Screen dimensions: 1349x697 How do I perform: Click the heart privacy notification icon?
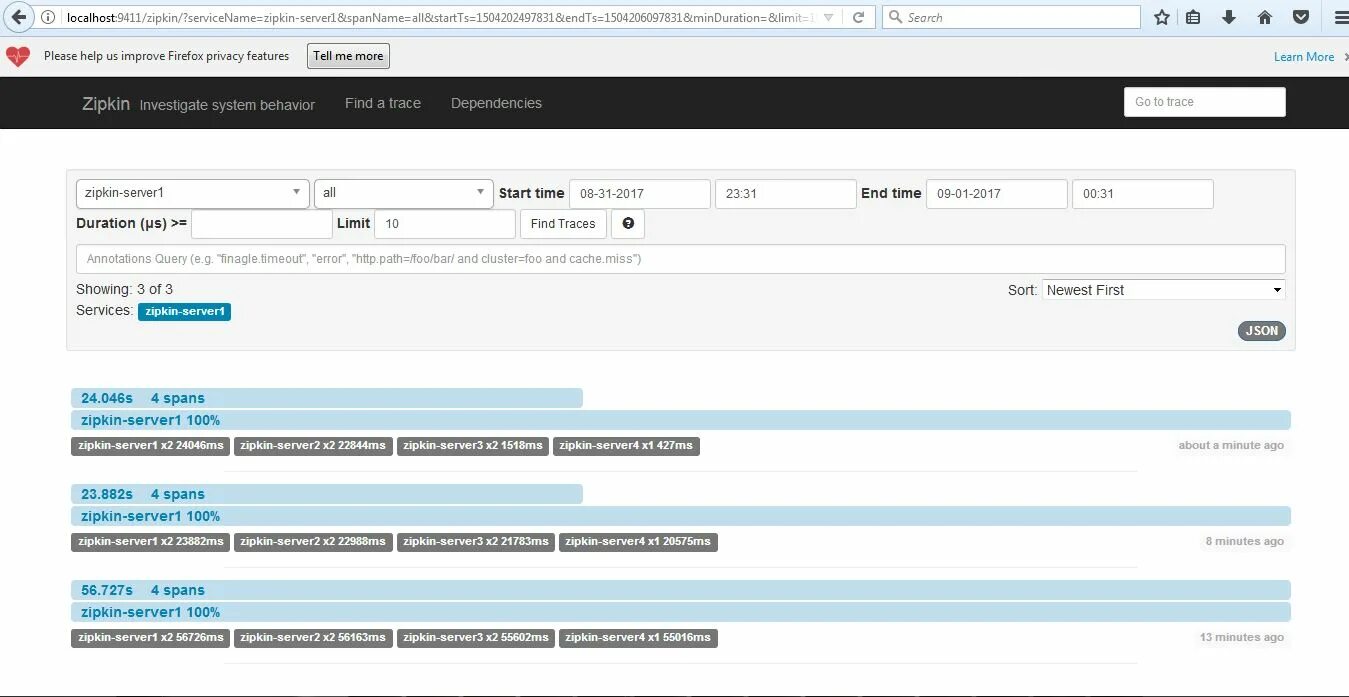(18, 56)
